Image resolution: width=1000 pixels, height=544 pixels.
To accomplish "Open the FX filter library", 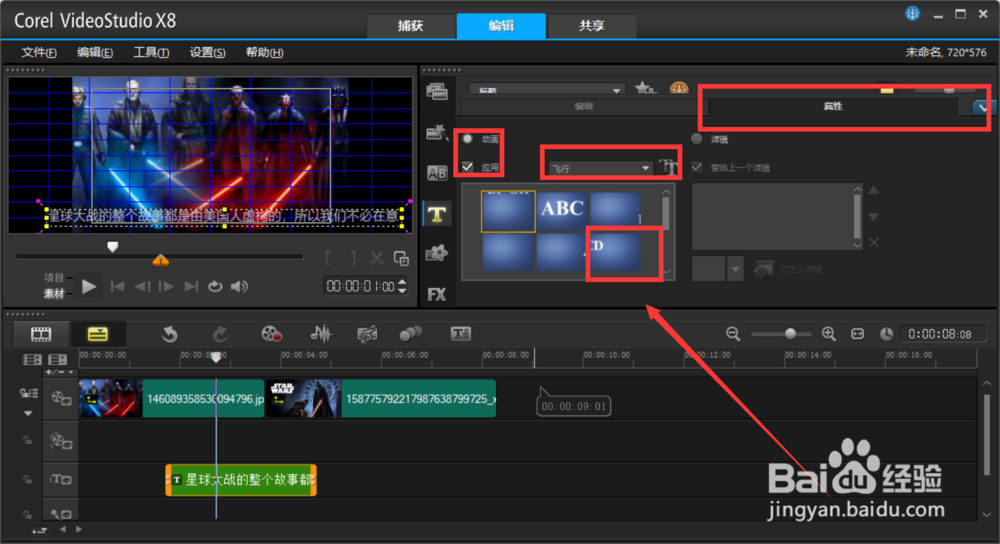I will coord(437,294).
